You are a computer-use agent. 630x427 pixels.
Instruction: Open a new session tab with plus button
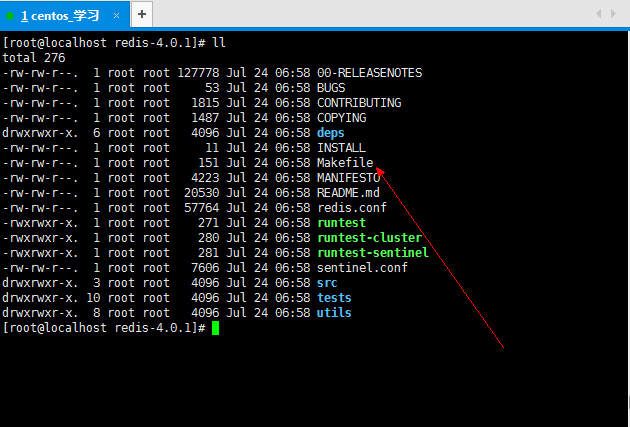tap(142, 14)
